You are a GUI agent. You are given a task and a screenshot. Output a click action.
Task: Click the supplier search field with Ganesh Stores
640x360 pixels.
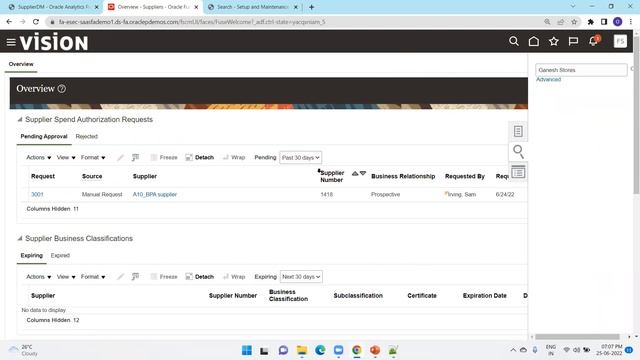pos(581,70)
